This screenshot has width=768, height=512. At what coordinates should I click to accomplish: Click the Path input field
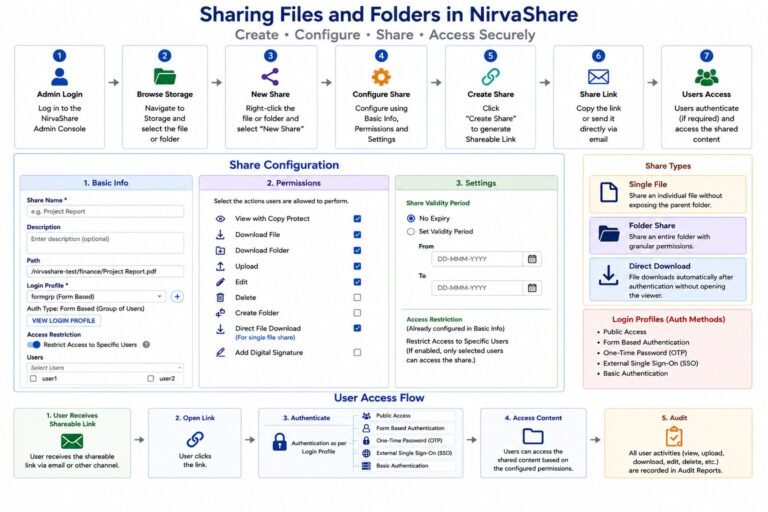(x=105, y=271)
